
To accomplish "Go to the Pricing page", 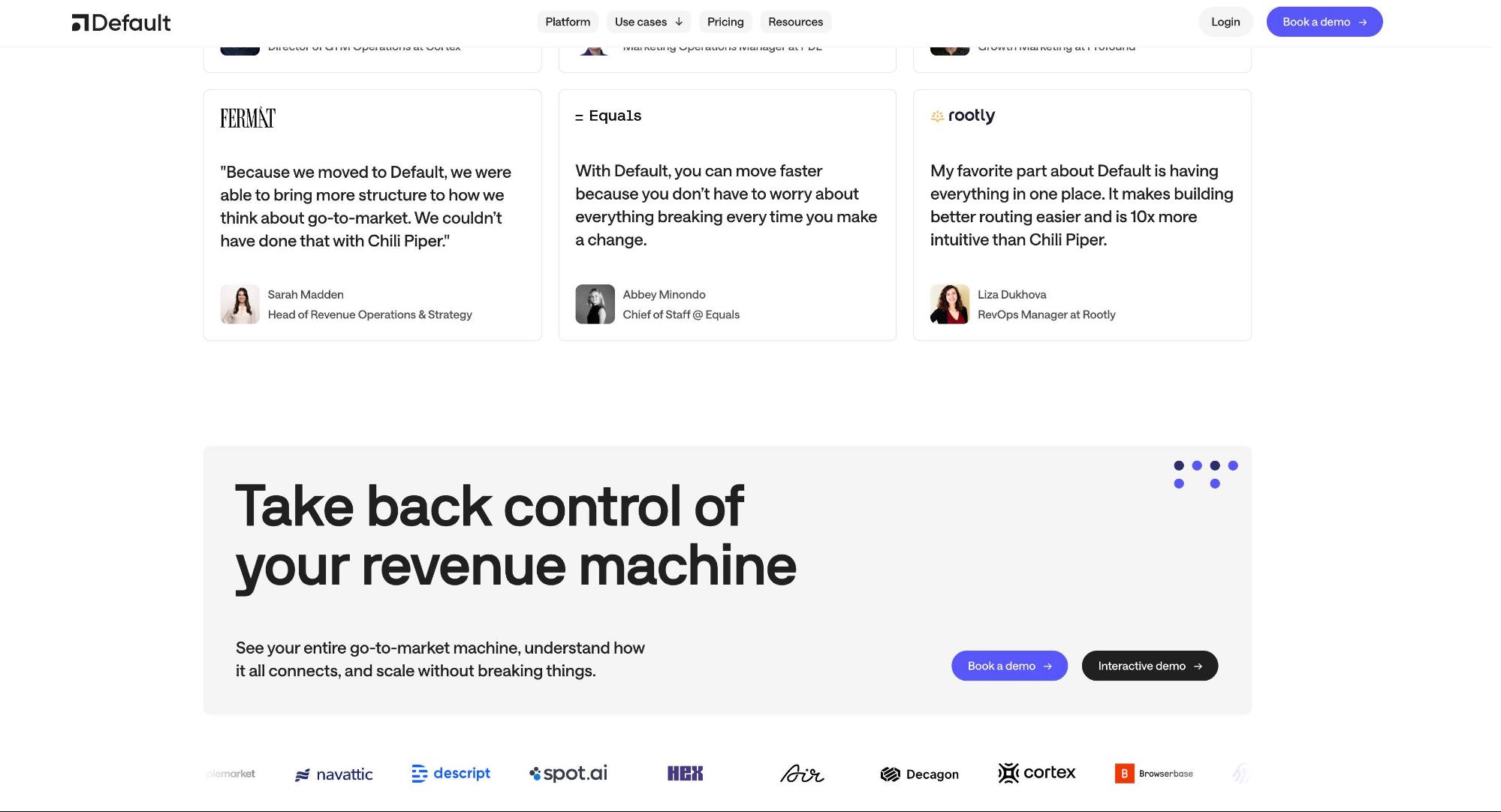I will tap(725, 22).
